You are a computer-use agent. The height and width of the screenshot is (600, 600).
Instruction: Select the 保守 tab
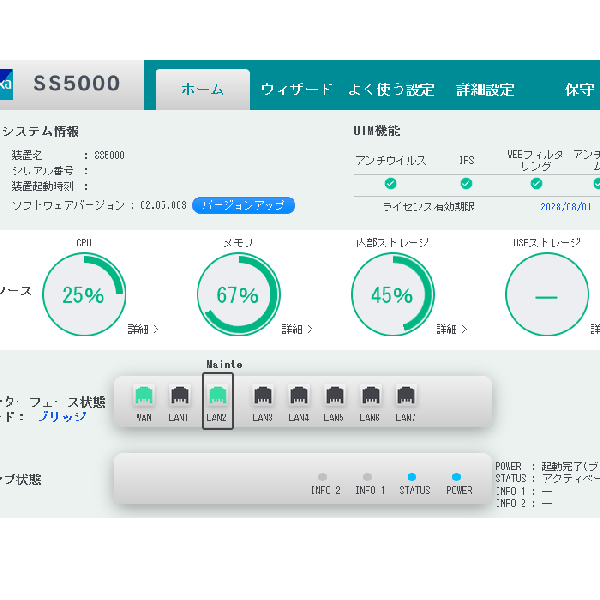click(x=579, y=90)
